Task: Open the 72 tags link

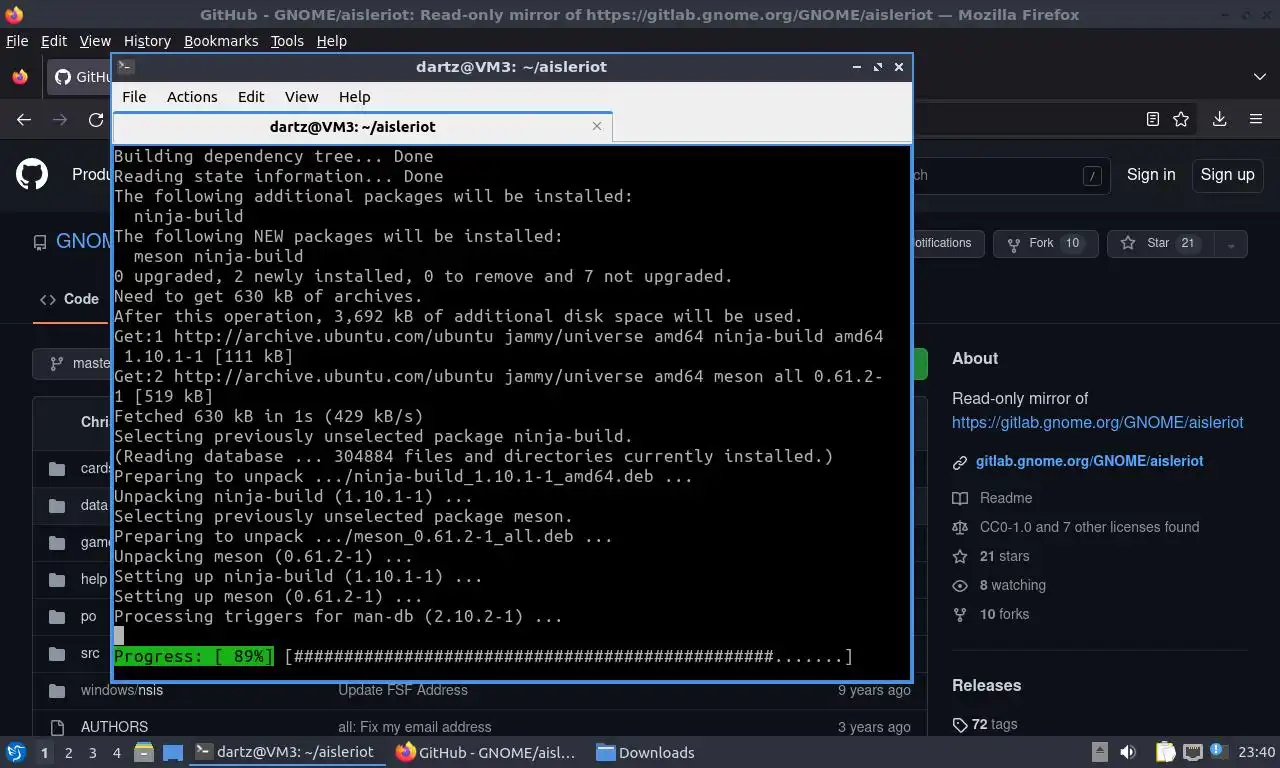Action: pyautogui.click(x=993, y=724)
